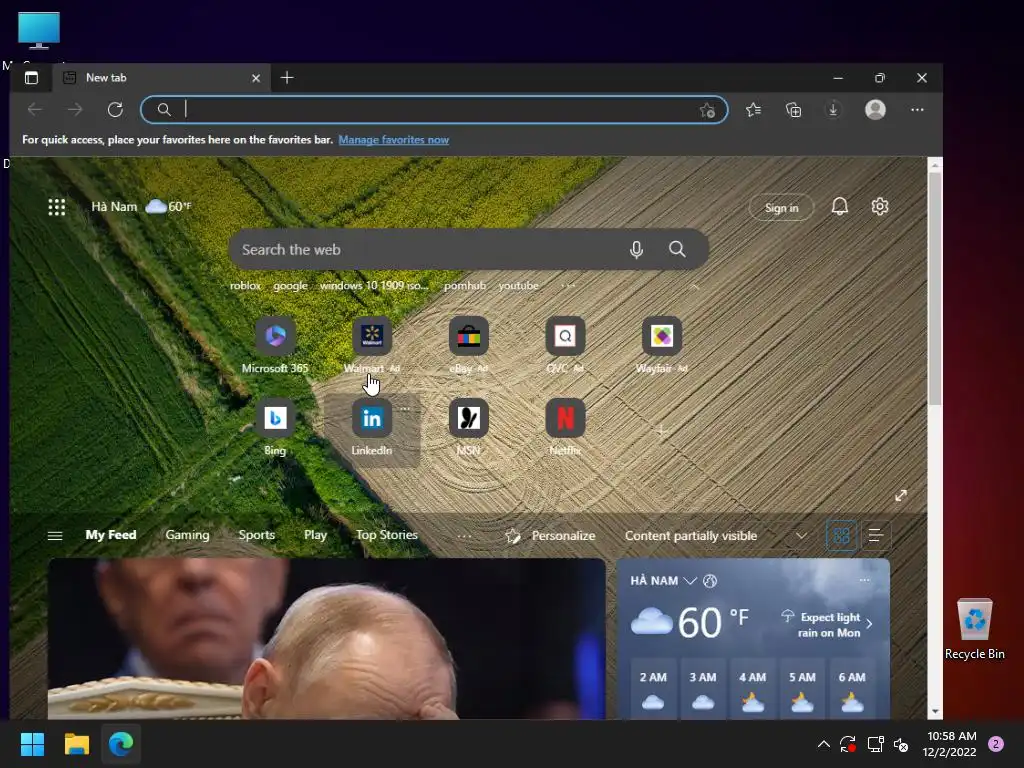This screenshot has width=1024, height=768.
Task: Start voice search with microphone icon
Action: pos(636,249)
